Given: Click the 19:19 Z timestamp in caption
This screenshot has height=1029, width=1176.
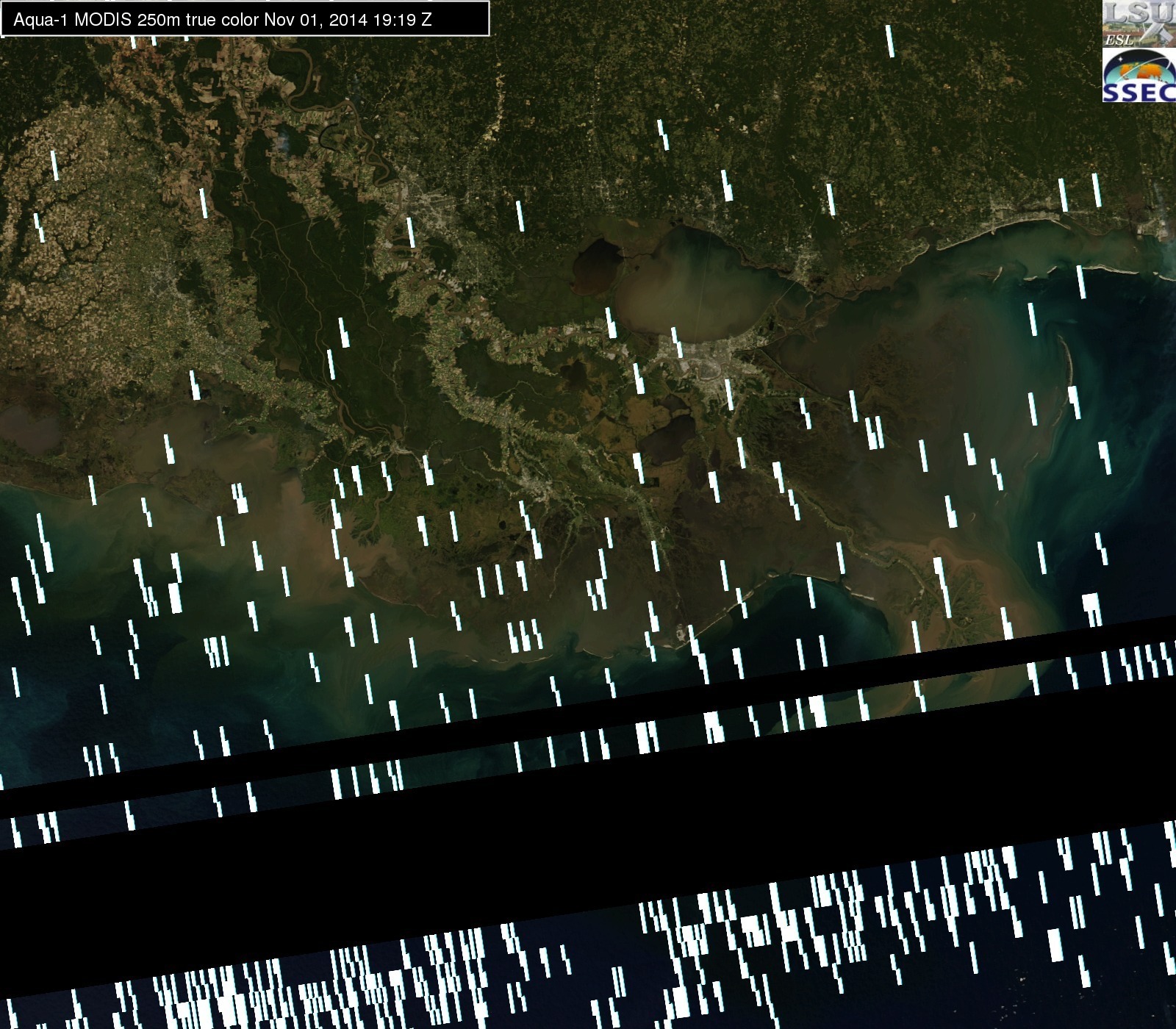Looking at the screenshot, I should point(402,20).
